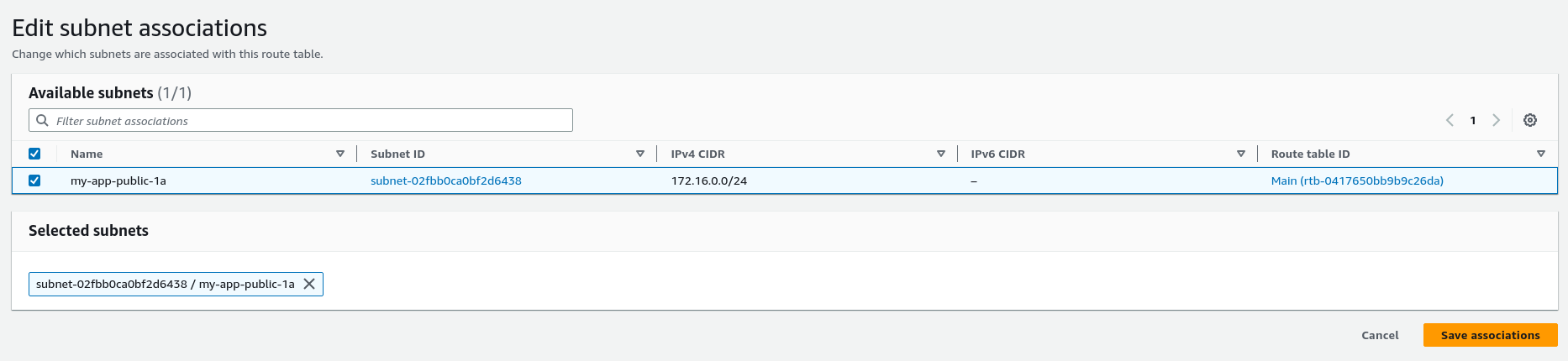1568x361 pixels.
Task: Sort by Route table ID column arrow
Action: tap(1541, 154)
